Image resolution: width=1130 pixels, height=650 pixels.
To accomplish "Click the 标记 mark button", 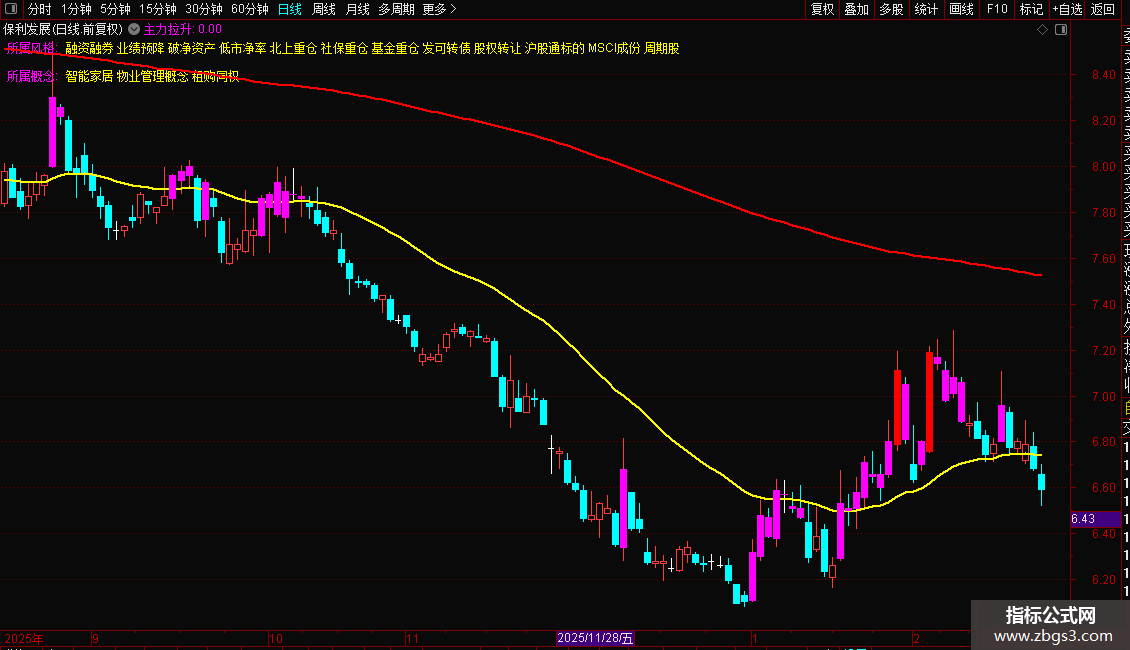I will pyautogui.click(x=1031, y=9).
